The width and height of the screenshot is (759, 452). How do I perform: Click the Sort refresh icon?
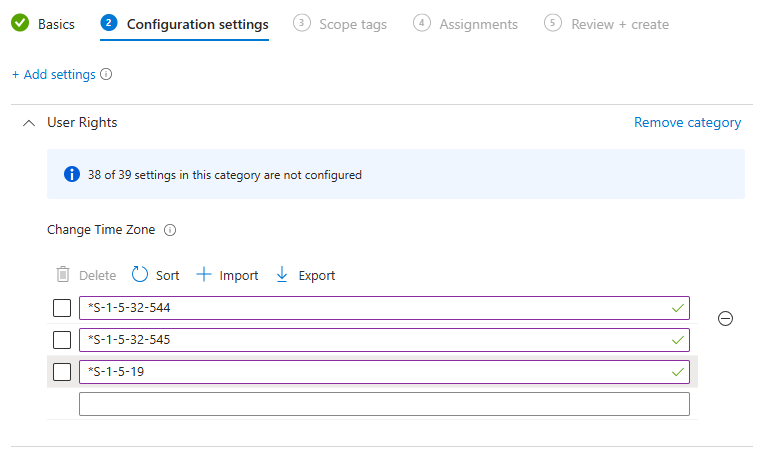139,274
